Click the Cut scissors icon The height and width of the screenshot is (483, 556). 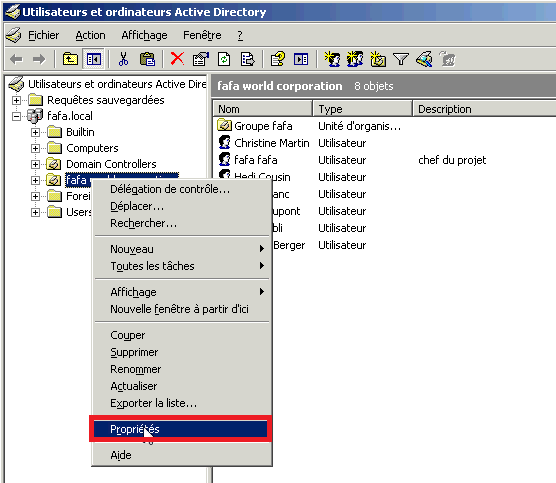tap(123, 59)
